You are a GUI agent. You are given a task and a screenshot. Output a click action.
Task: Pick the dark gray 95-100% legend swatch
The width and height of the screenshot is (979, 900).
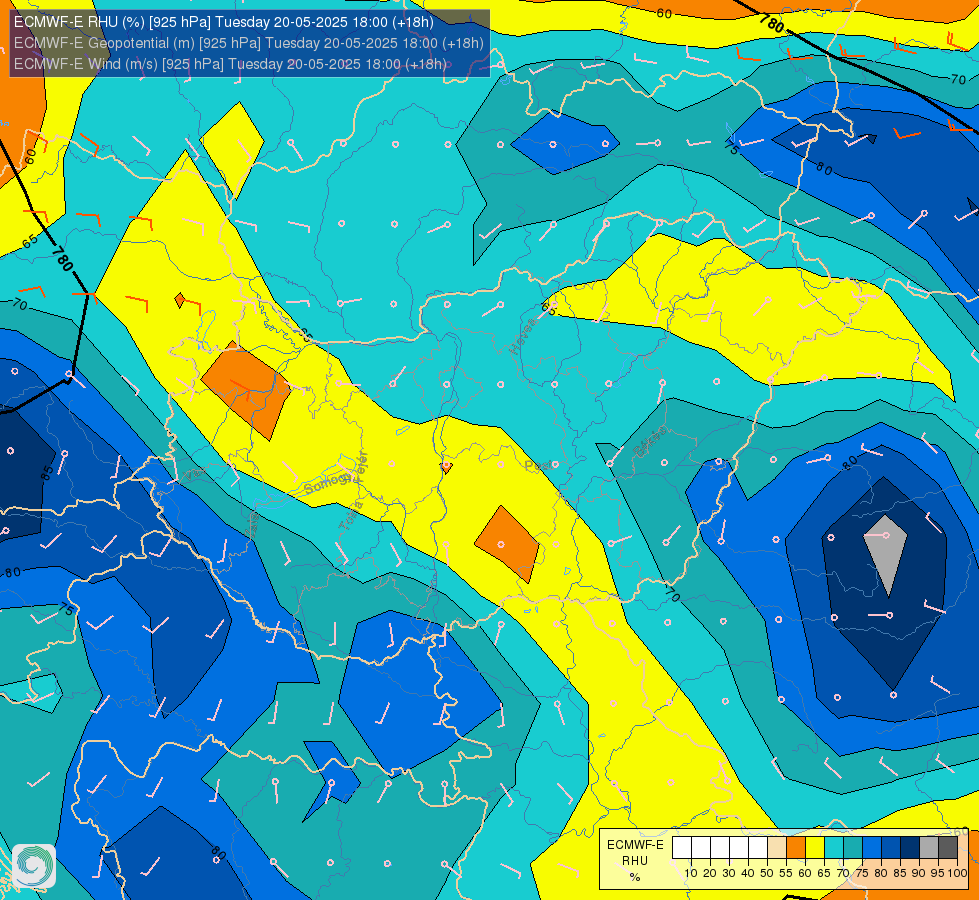[948, 848]
